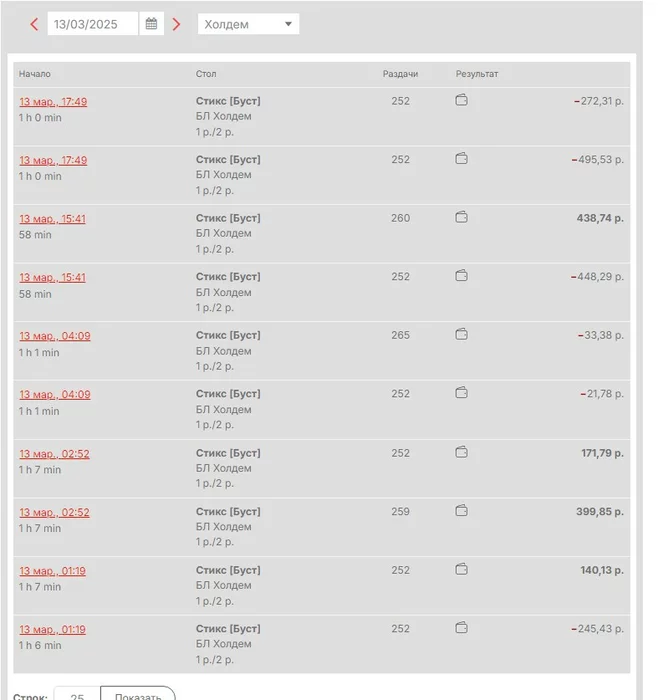This screenshot has height=700, width=658.
Task: Click wallet icon in the −245,43 р. row
Action: click(462, 628)
